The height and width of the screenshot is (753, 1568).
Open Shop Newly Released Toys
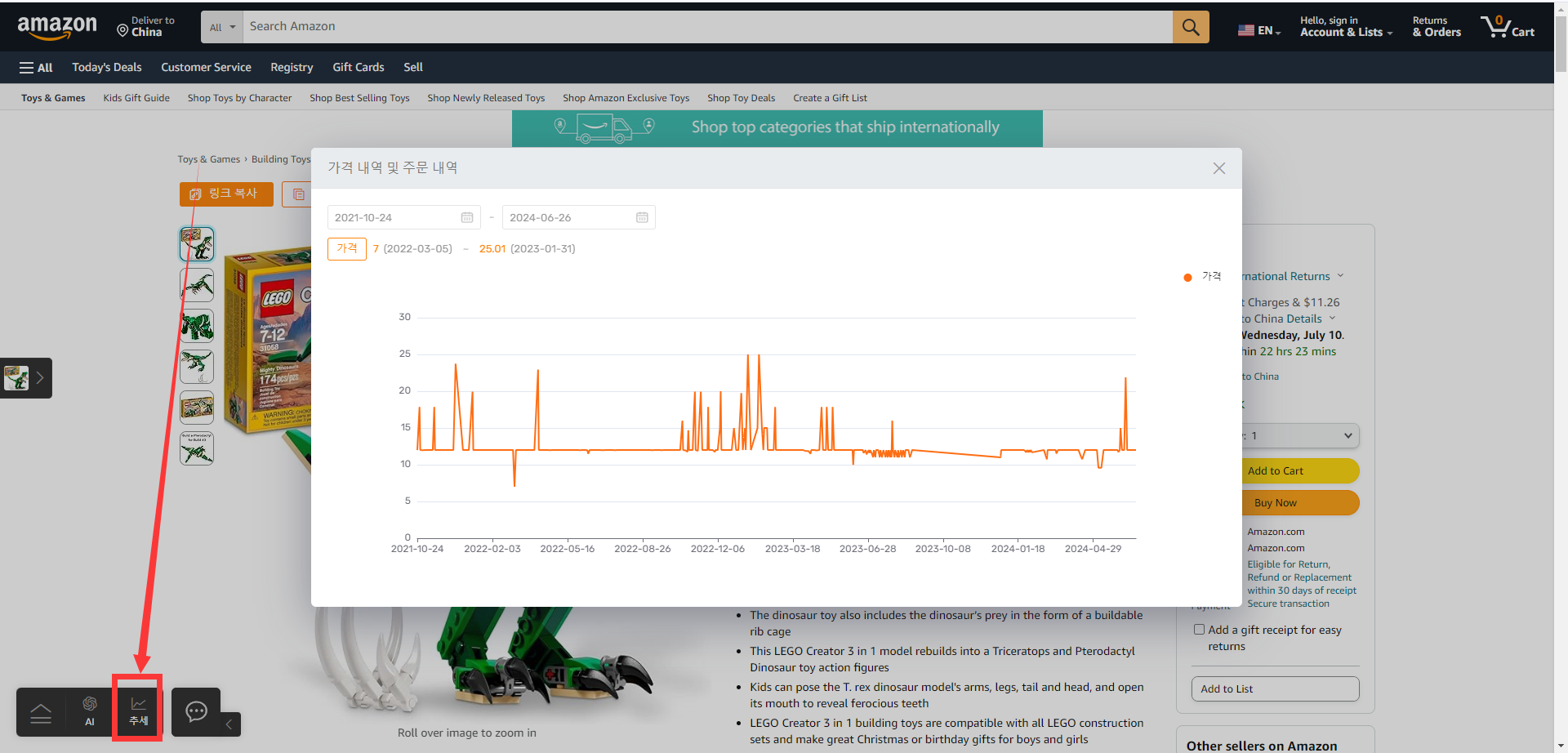pos(486,98)
